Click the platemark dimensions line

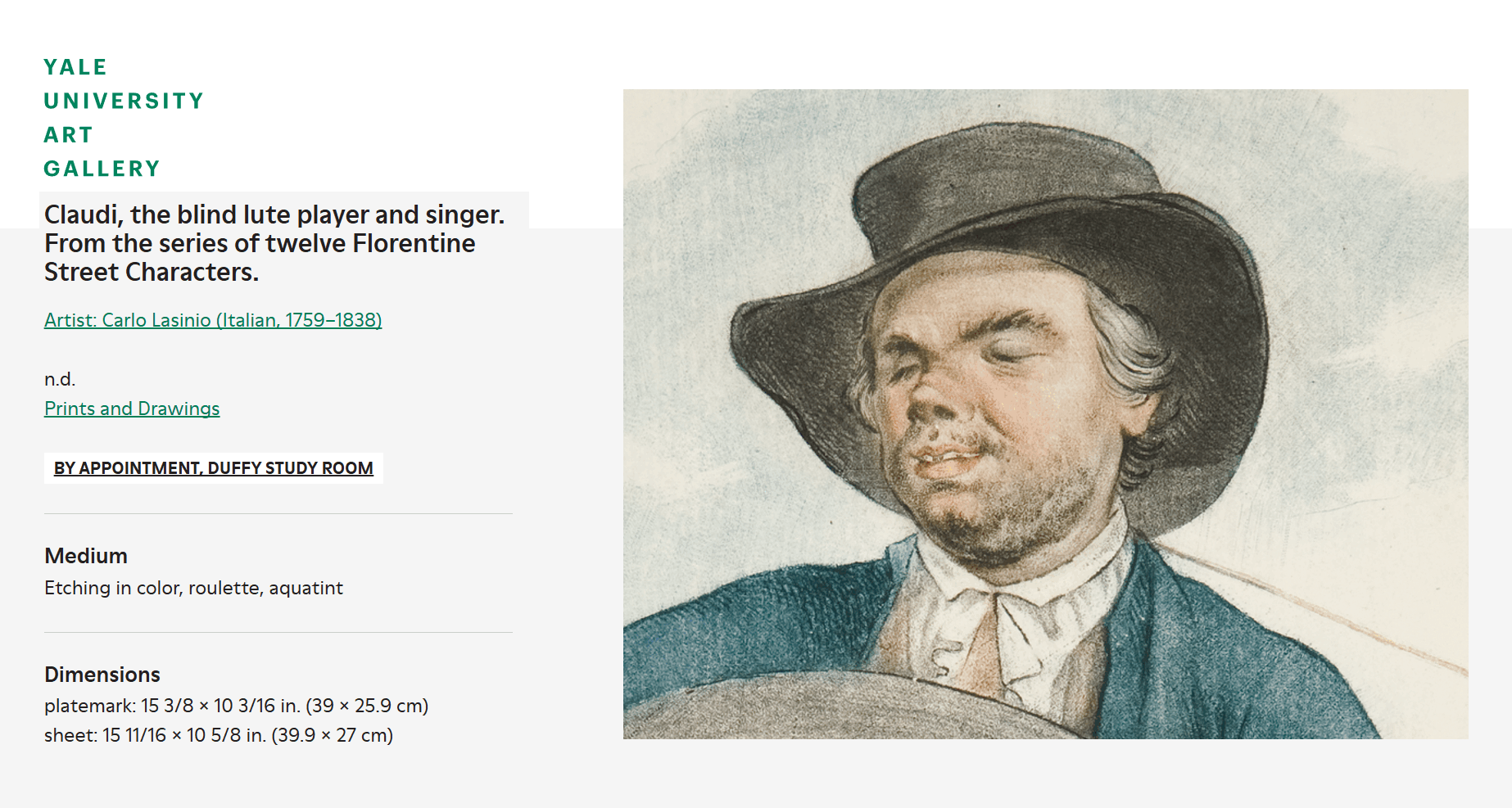(236, 706)
